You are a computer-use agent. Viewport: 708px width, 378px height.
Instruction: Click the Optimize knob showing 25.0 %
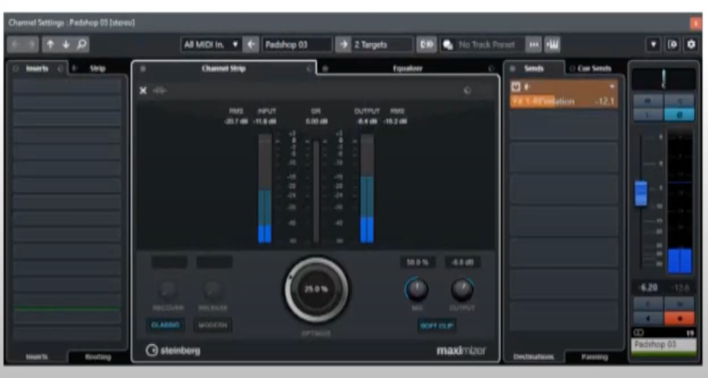[316, 289]
